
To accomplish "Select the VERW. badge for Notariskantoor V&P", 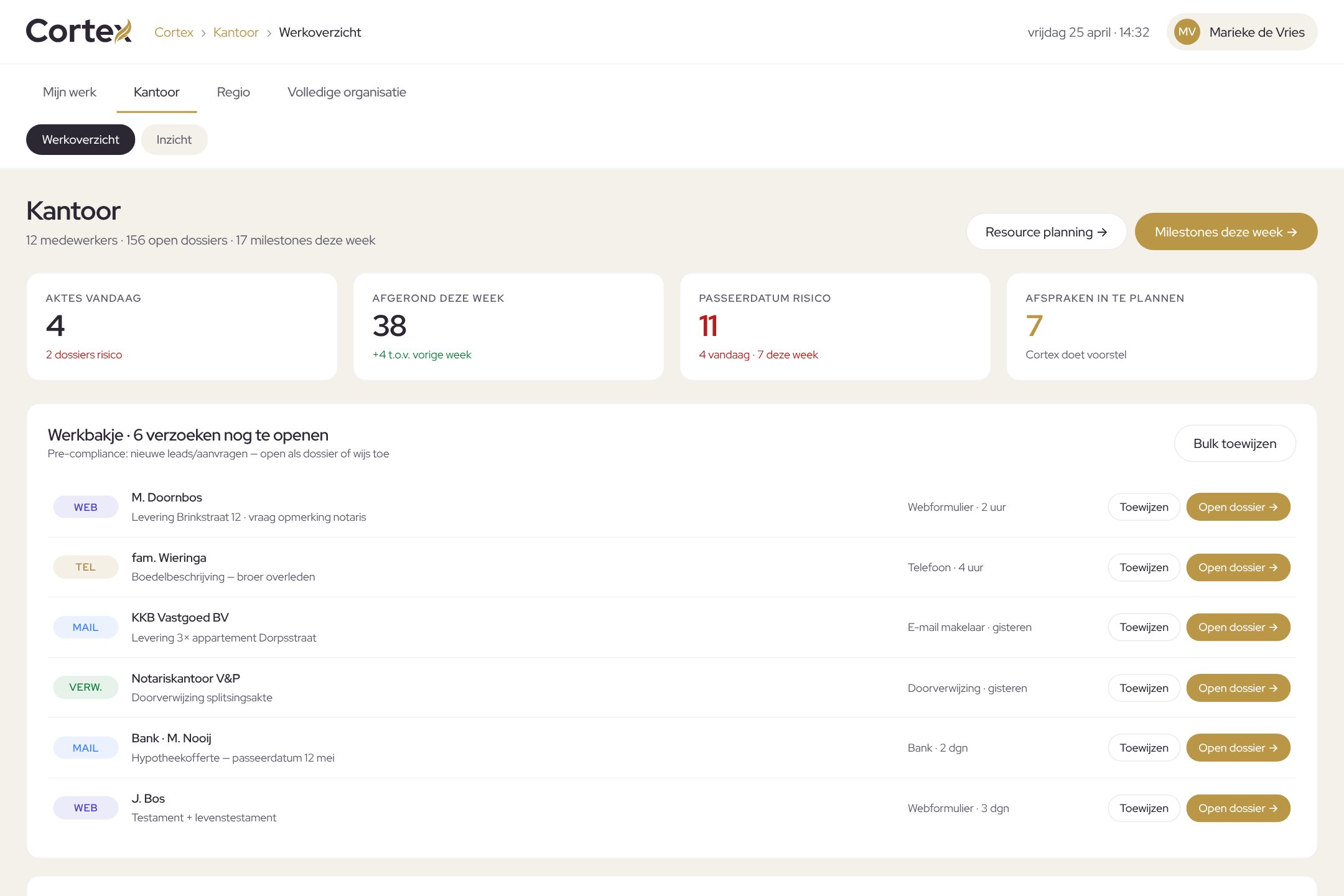I will (x=86, y=687).
